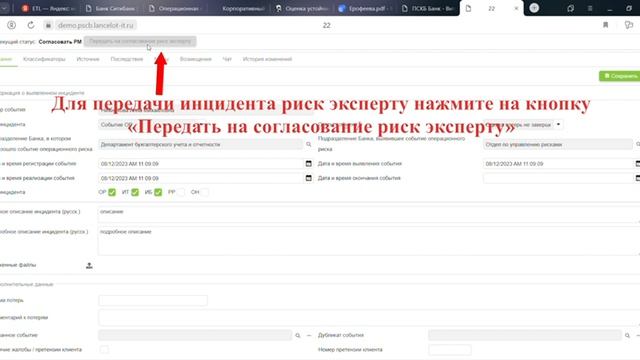640x360 pixels.
Task: Click the loss amount input field
Action: click(153, 300)
